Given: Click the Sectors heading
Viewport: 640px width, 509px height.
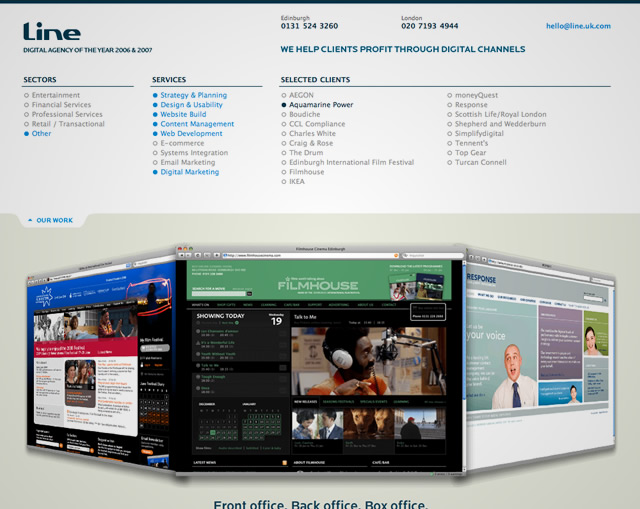Looking at the screenshot, I should pos(40,80).
